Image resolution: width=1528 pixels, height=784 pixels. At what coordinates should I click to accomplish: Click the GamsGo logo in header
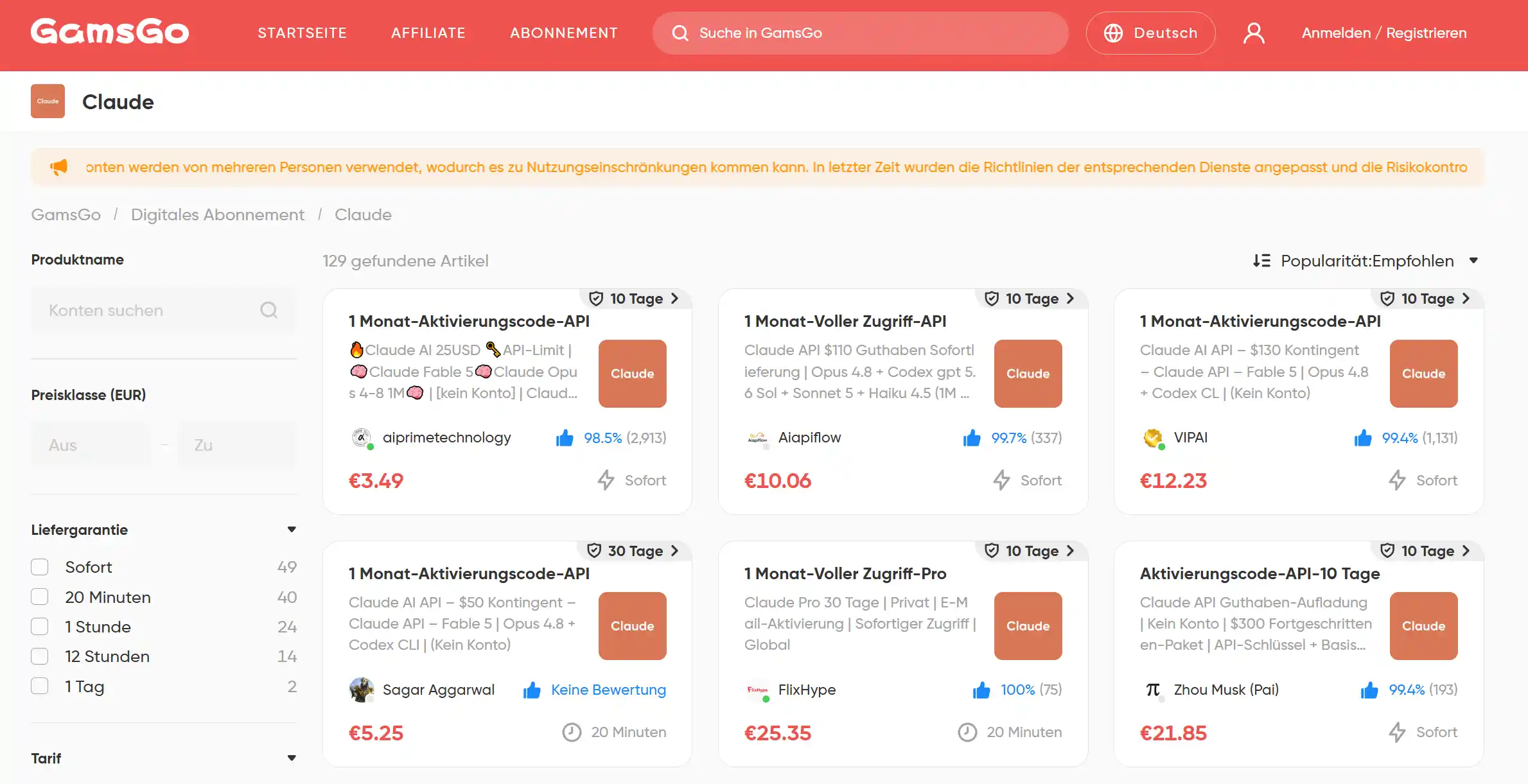pyautogui.click(x=110, y=32)
